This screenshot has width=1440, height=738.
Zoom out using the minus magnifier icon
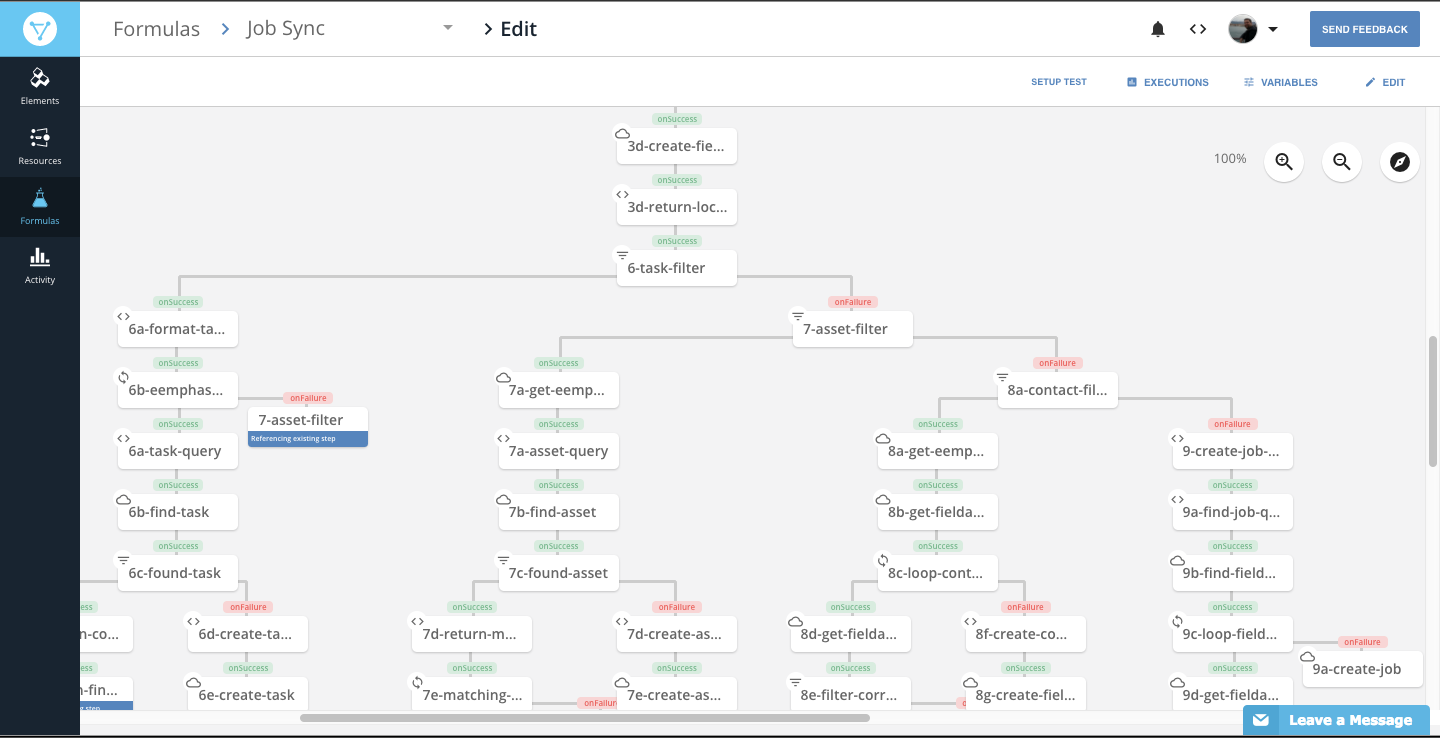point(1341,161)
